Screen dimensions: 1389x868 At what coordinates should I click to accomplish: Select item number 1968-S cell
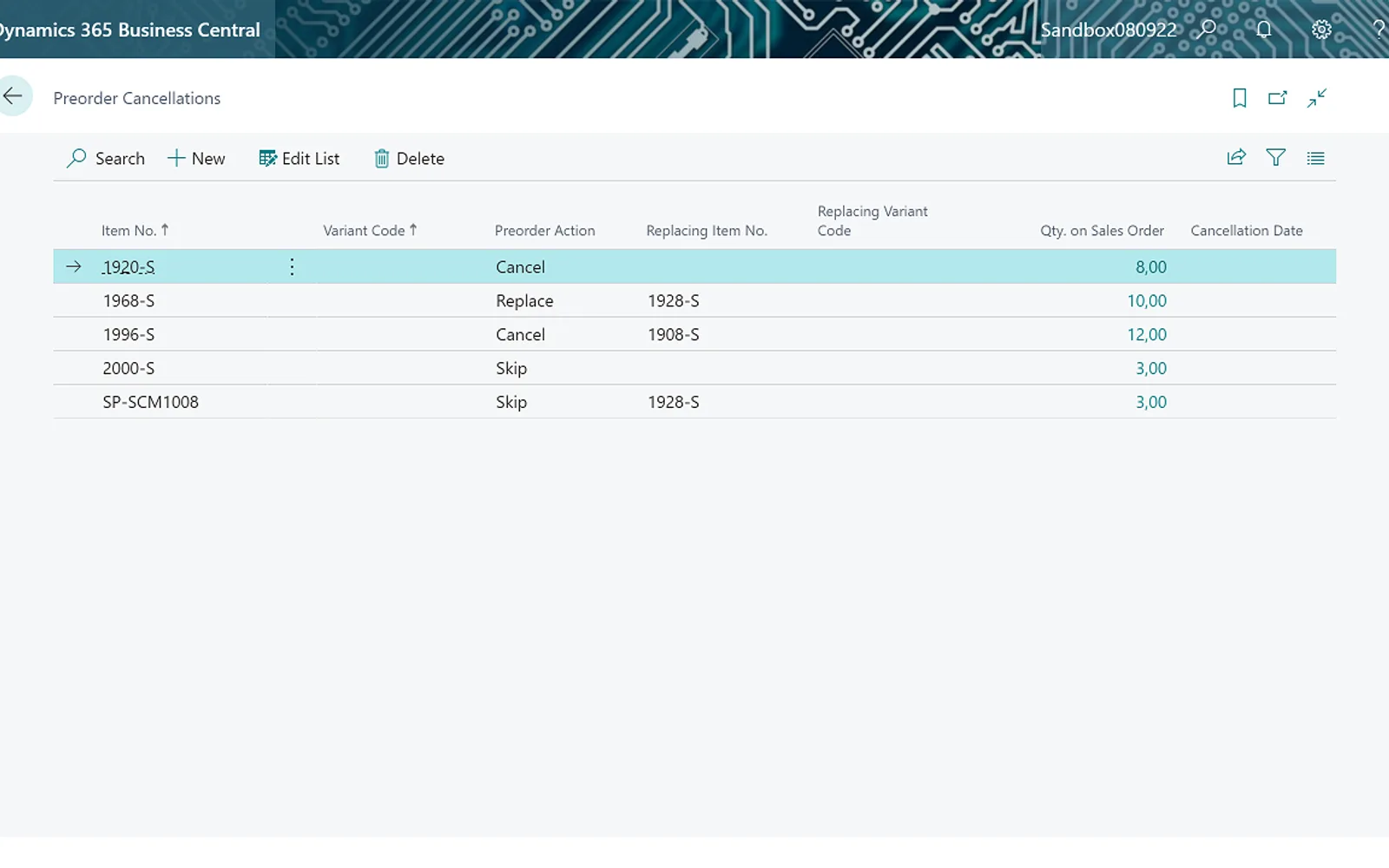tap(128, 300)
